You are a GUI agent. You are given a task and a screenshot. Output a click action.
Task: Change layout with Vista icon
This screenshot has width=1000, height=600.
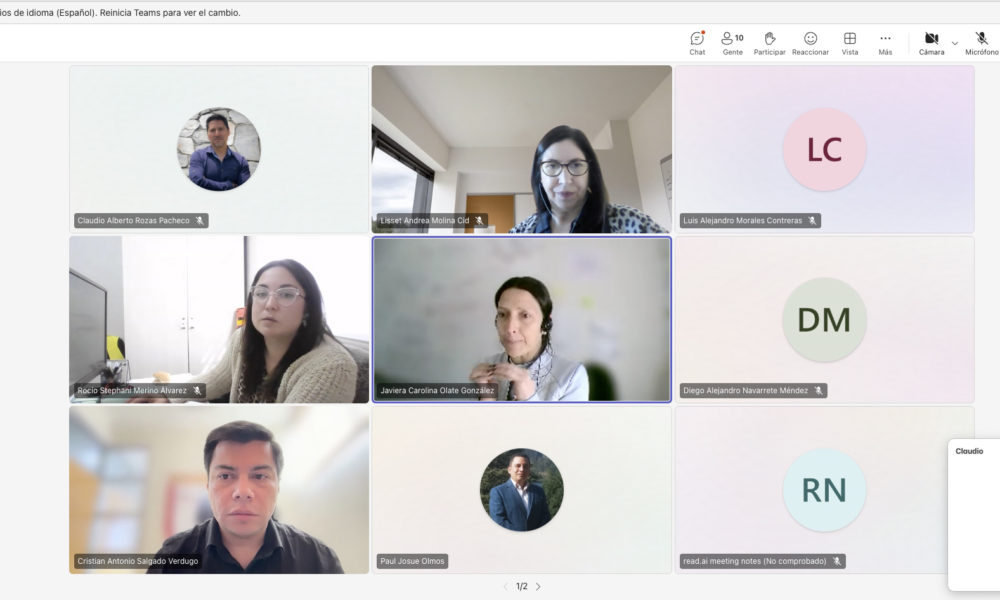click(x=849, y=42)
